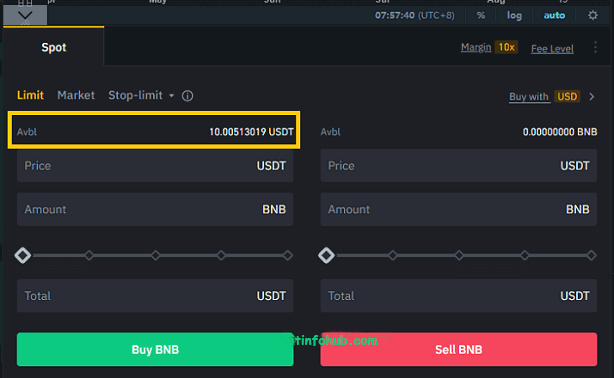Viewport: 614px width, 378px height.
Task: Open Margin 10x trading link
Action: click(489, 47)
